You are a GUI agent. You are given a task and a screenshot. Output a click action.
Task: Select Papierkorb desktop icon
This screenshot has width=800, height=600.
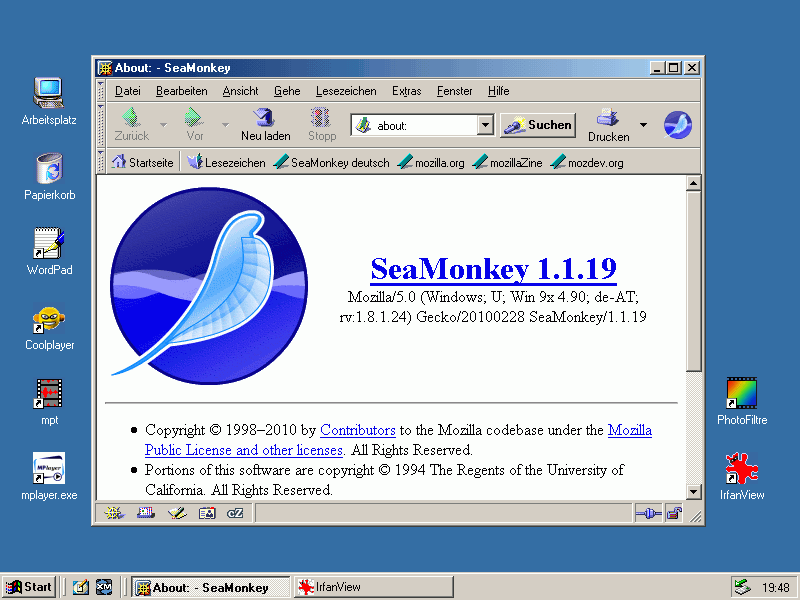click(49, 177)
